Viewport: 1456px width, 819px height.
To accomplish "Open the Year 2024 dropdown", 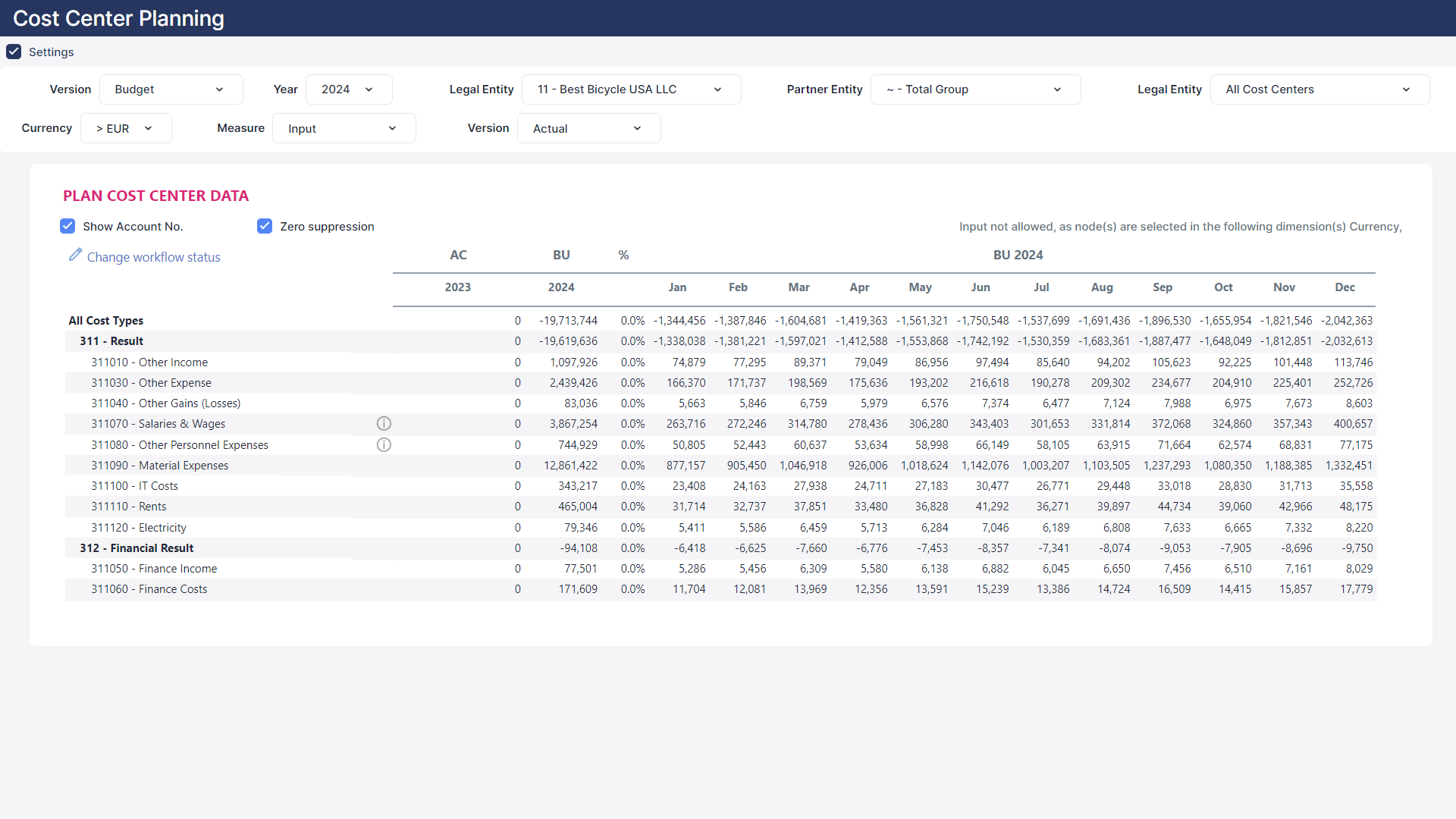I will (x=348, y=89).
